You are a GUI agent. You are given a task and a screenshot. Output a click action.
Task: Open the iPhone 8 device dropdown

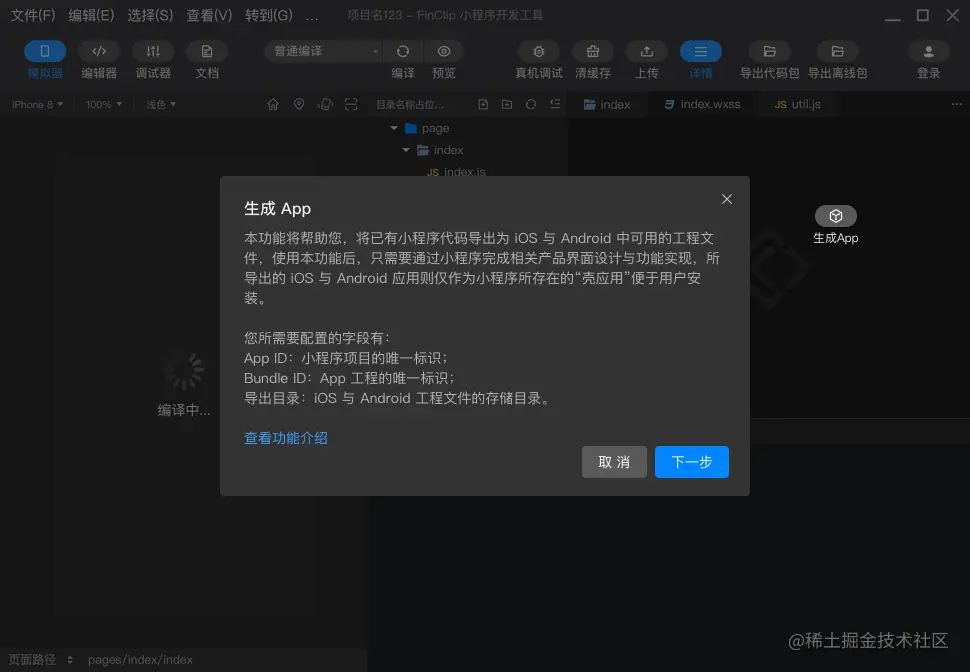click(37, 103)
